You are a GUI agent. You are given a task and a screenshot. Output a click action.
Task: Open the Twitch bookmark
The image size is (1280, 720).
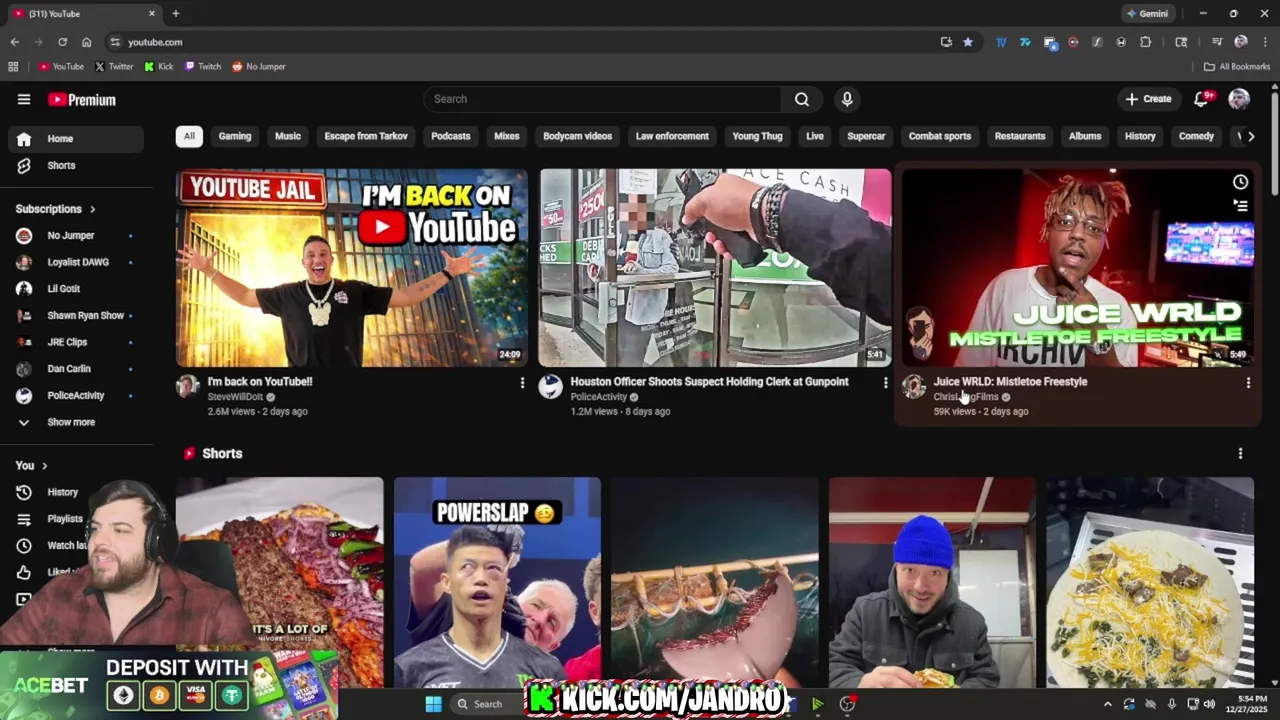(203, 66)
